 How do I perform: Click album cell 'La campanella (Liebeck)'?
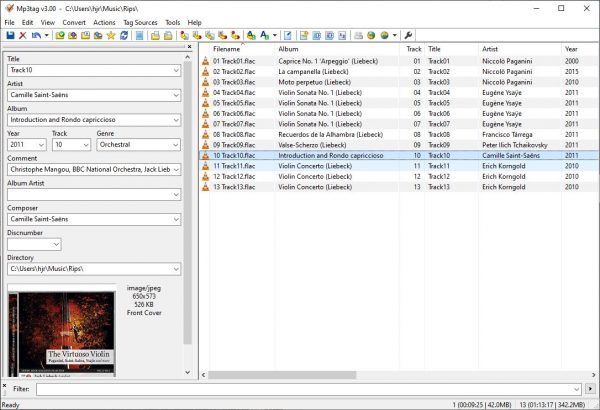(313, 72)
